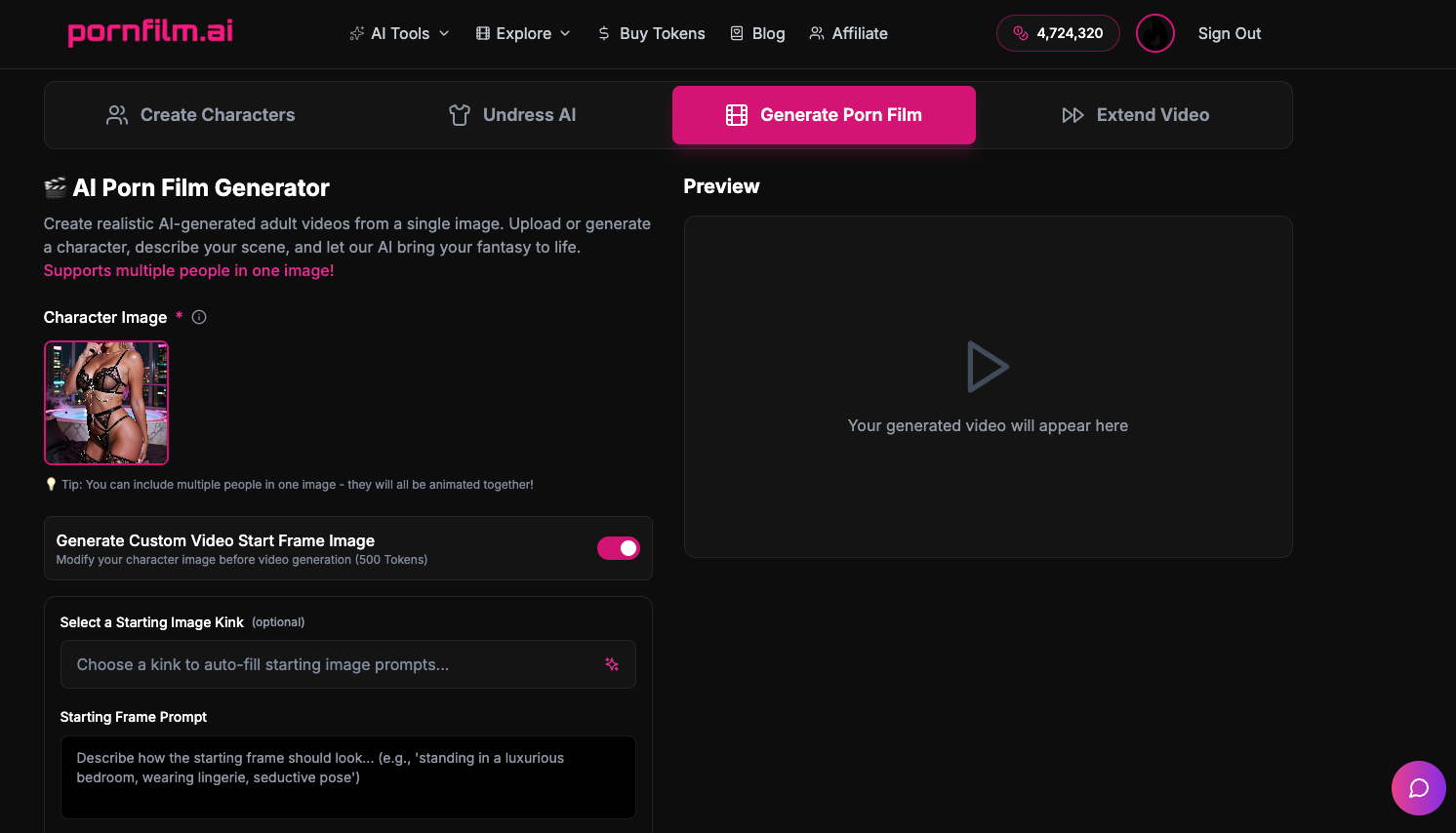Viewport: 1456px width, 833px height.
Task: Disable Generate Custom Video Start Frame Image
Action: coord(618,548)
